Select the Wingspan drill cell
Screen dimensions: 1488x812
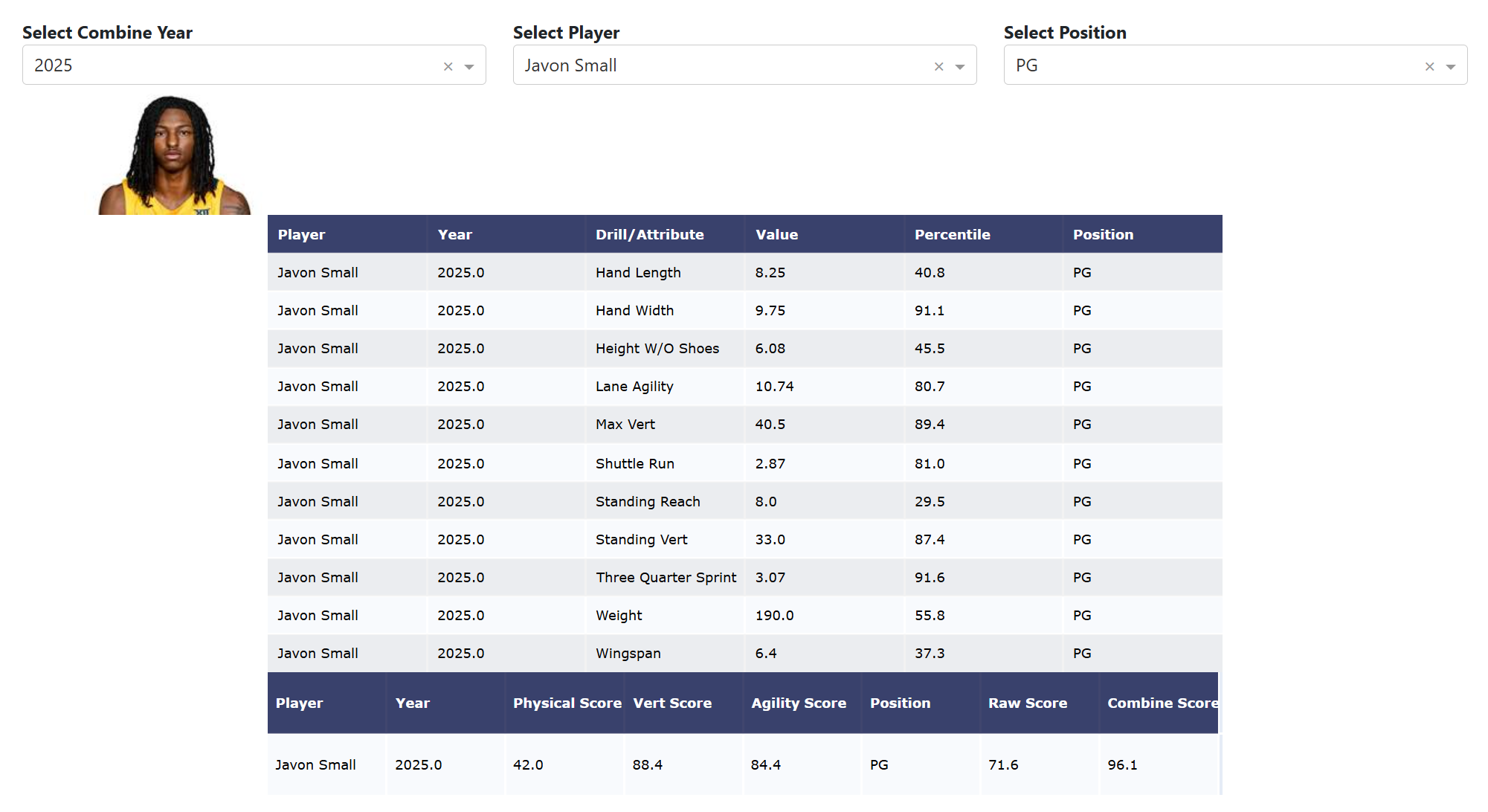point(628,654)
